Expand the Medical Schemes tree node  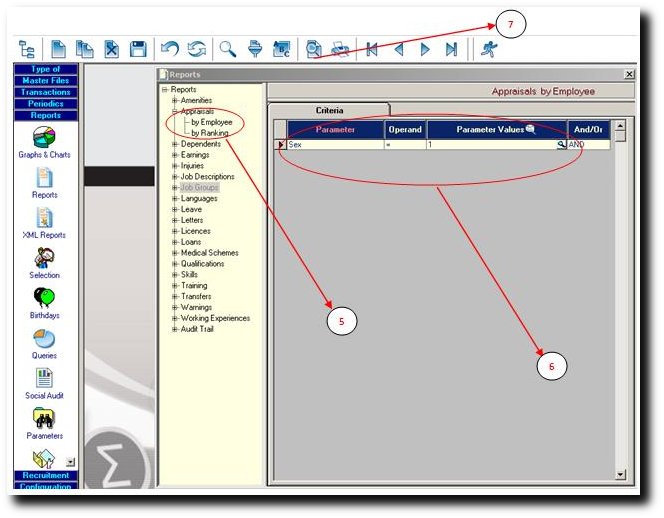[175, 253]
